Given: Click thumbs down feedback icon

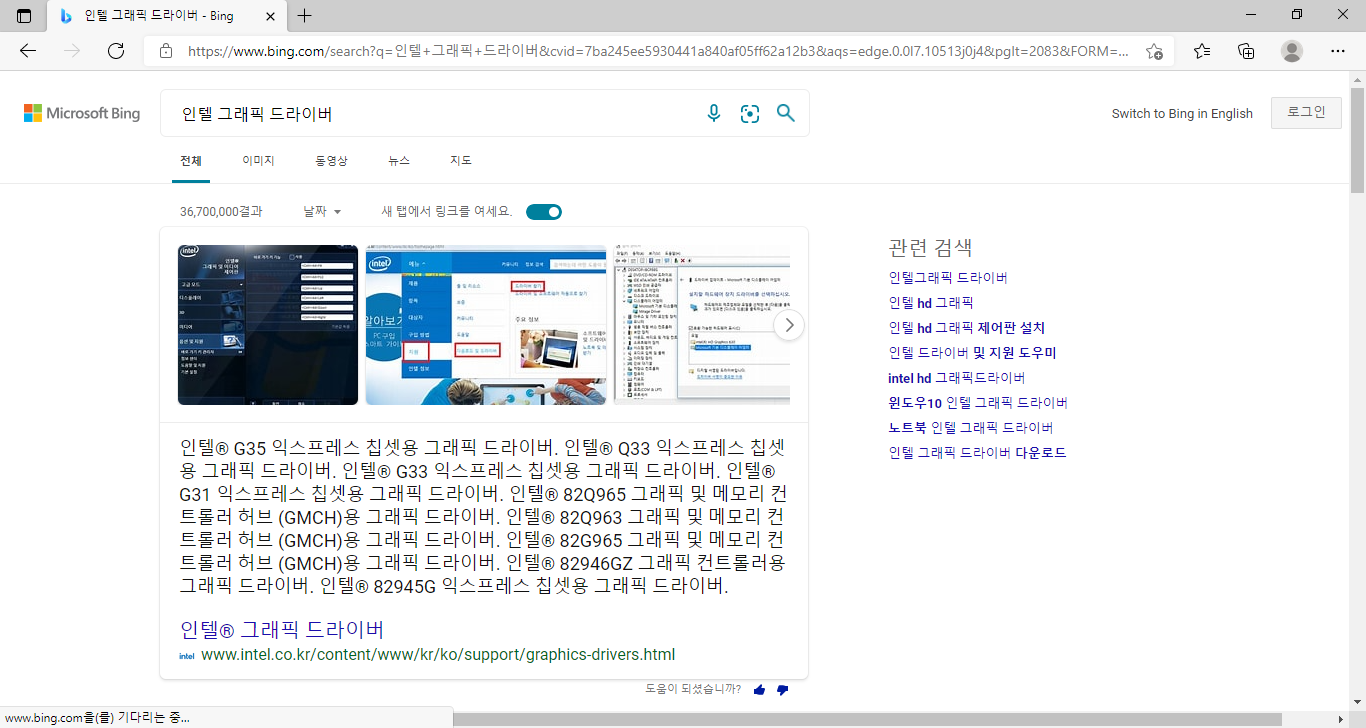Looking at the screenshot, I should (782, 690).
